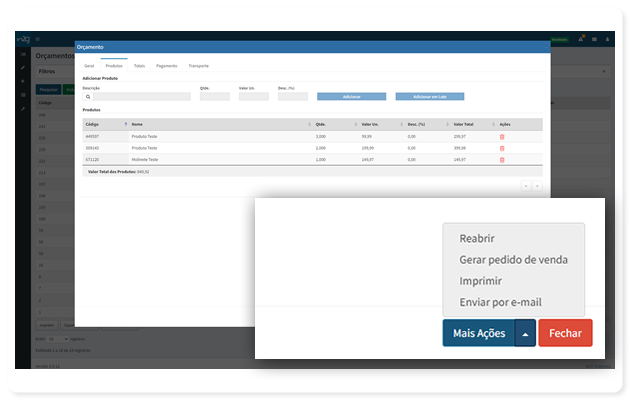
Task: Open the alerts warning icon in top bar
Action: pos(581,39)
